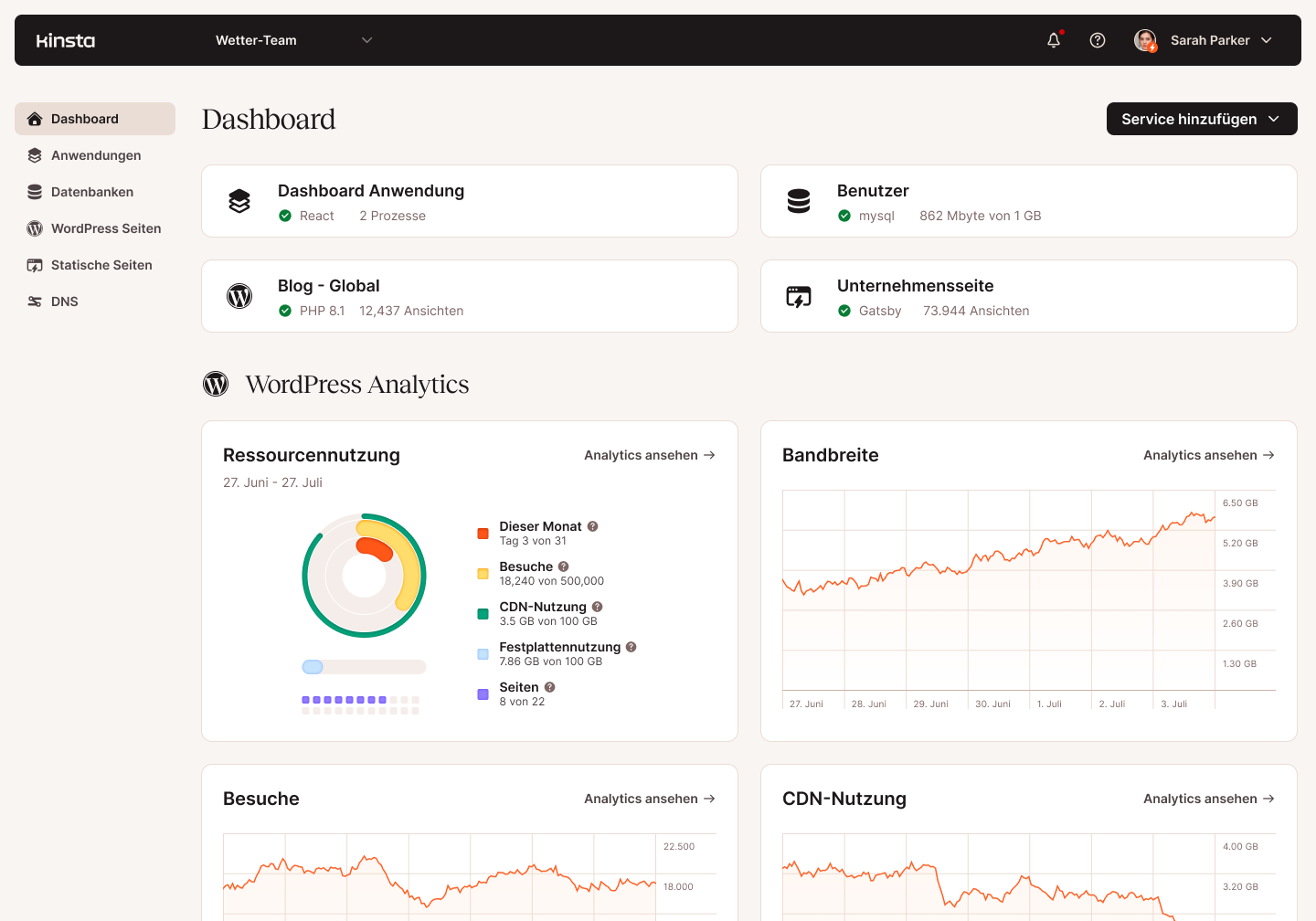
Task: Click the Kinsta logo
Action: point(65,40)
